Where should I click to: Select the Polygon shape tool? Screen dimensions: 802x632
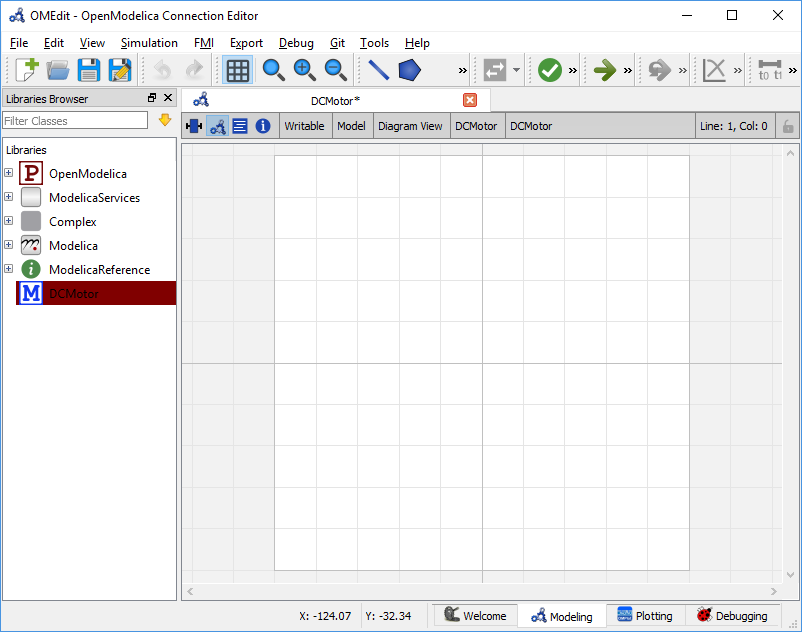click(409, 70)
